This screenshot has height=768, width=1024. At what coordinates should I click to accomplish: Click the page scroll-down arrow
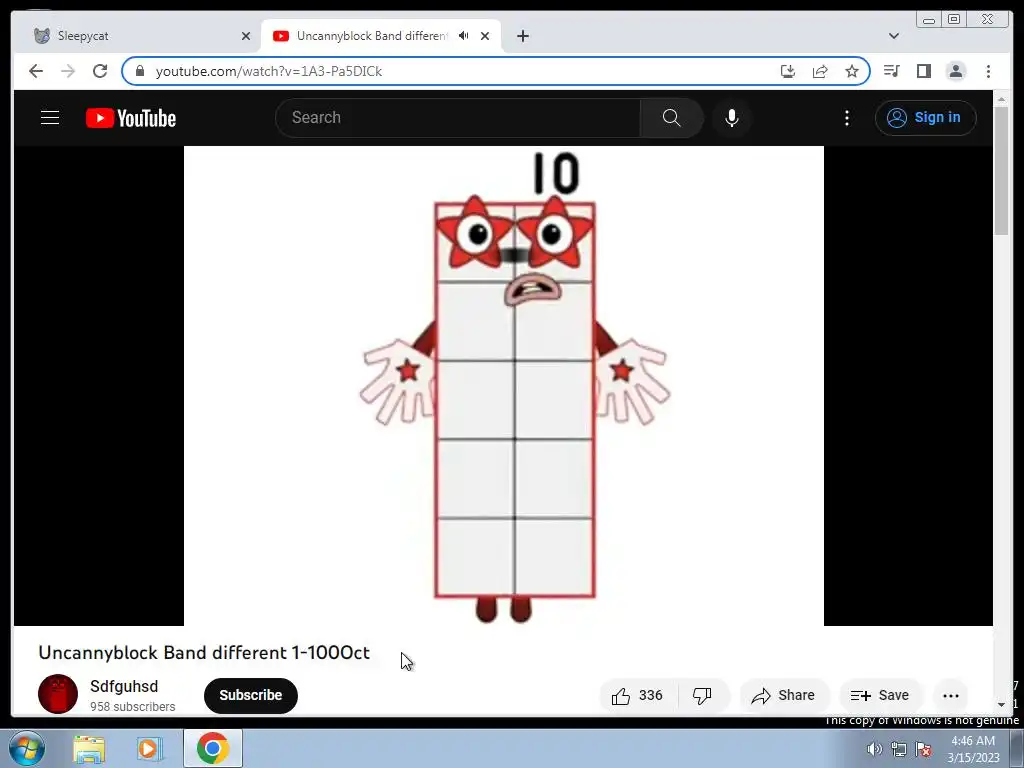(1001, 705)
